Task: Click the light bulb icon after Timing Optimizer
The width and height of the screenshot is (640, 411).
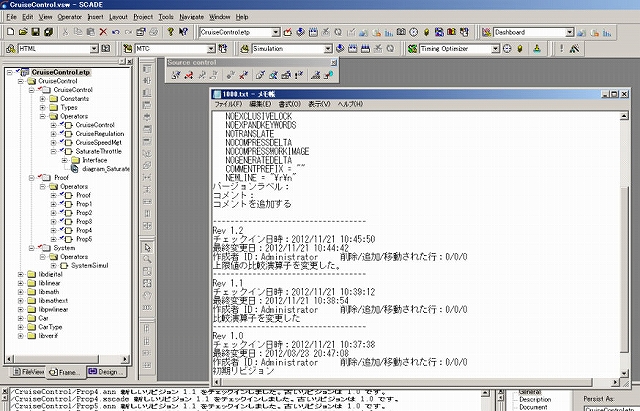Action: click(520, 49)
